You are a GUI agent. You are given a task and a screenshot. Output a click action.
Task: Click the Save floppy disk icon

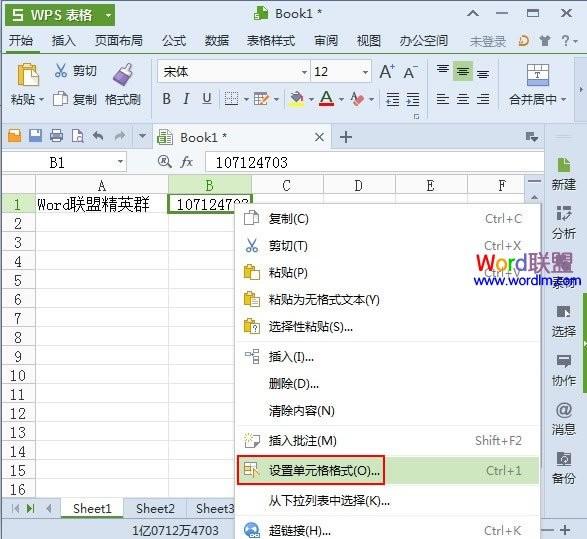(x=36, y=135)
